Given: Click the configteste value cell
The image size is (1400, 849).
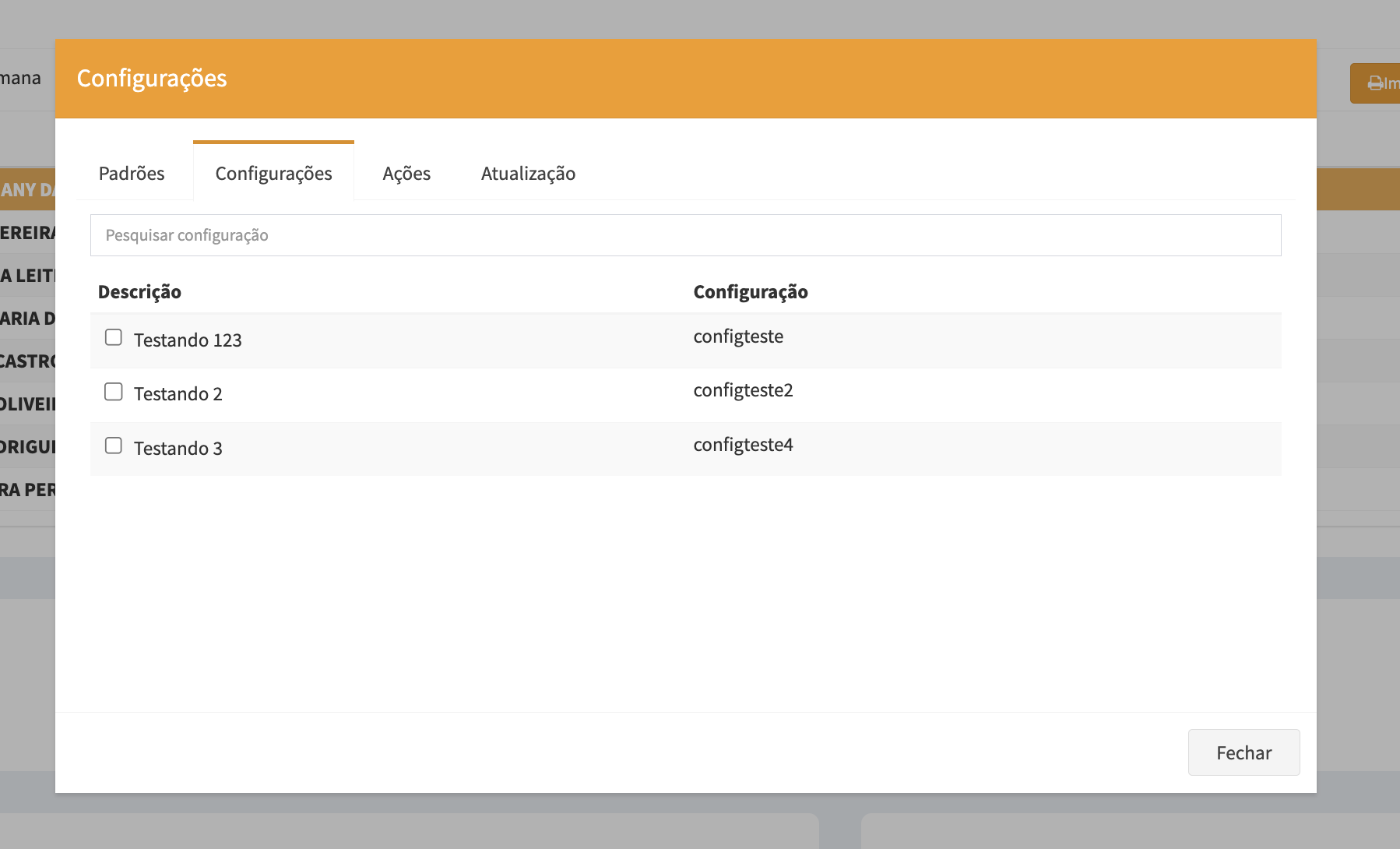Looking at the screenshot, I should point(738,336).
